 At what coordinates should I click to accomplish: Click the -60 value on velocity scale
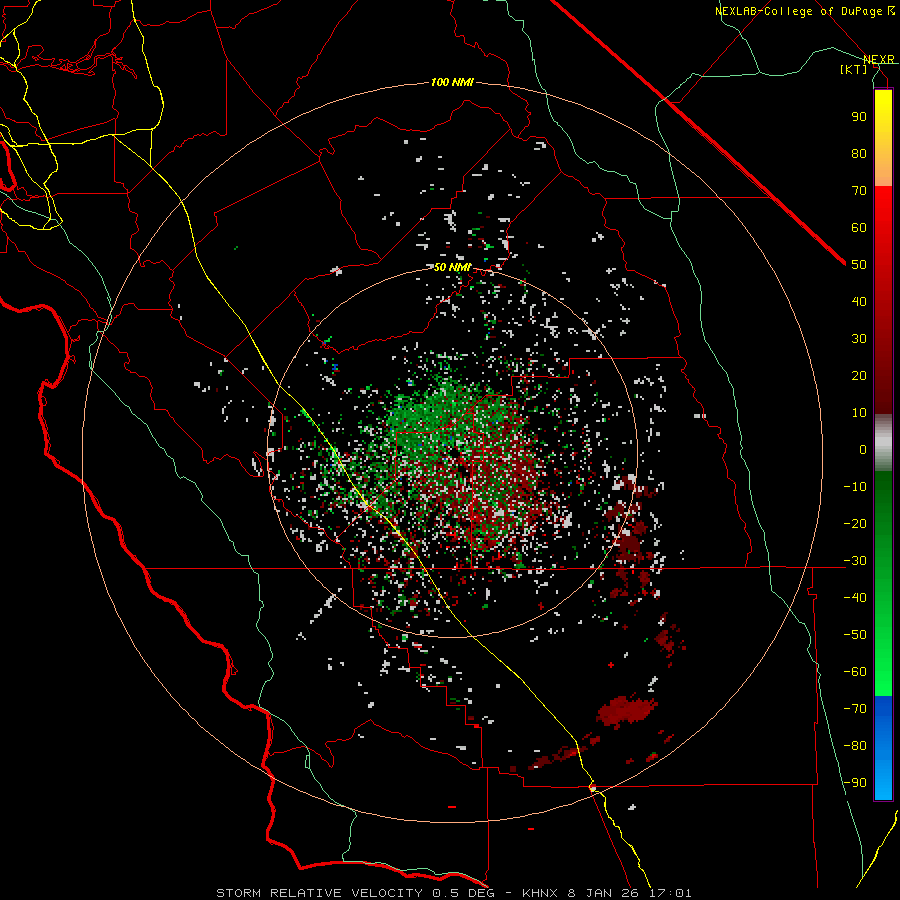click(855, 672)
